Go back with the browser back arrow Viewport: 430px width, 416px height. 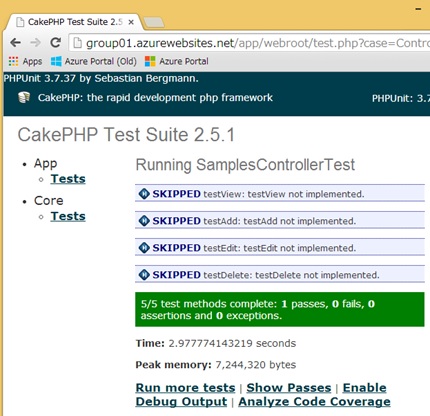(16, 43)
